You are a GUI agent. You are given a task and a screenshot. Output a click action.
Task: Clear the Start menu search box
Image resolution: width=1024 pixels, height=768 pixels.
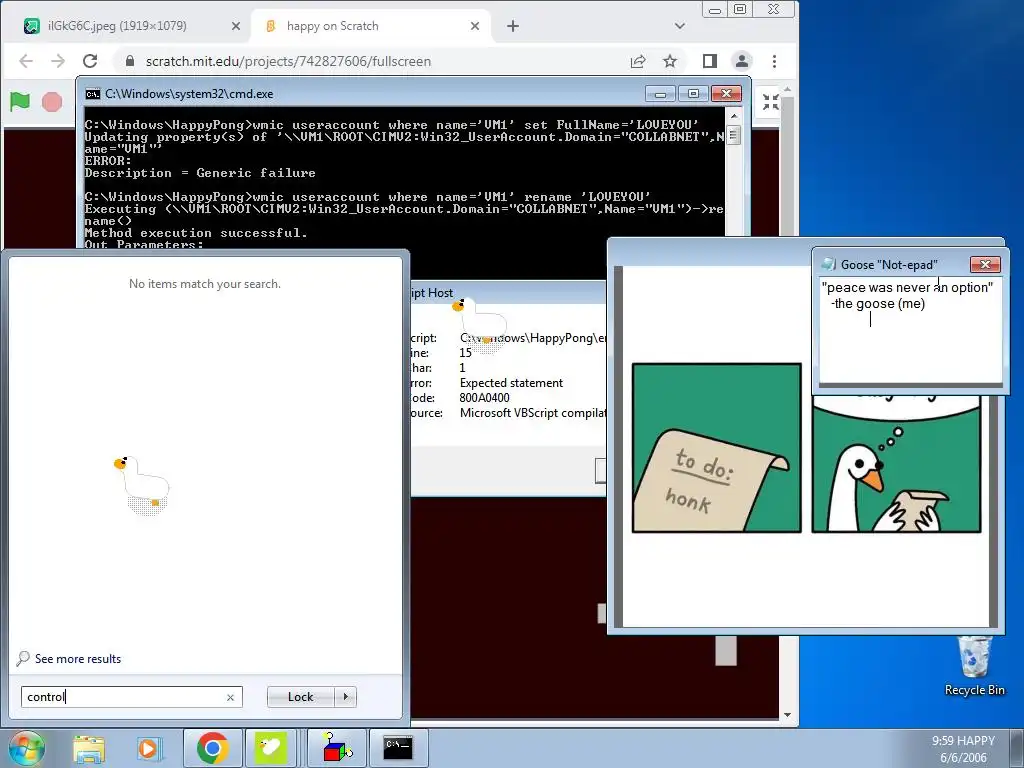(x=231, y=697)
